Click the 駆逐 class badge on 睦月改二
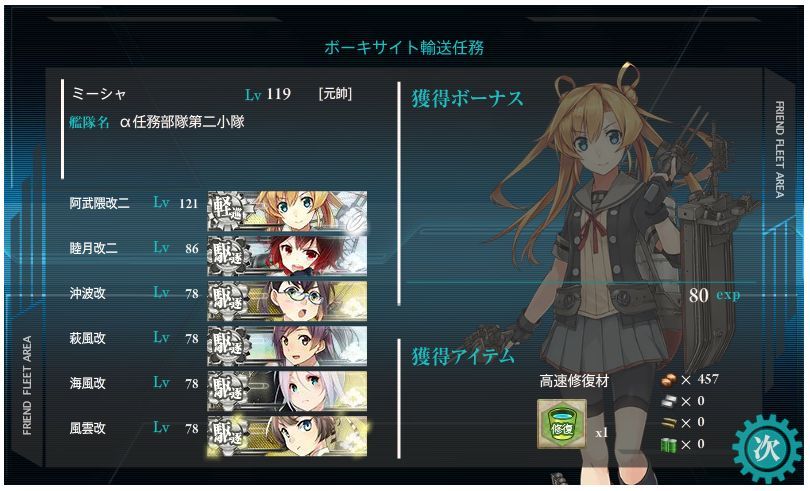Viewport: 810px width, 491px height. (228, 256)
